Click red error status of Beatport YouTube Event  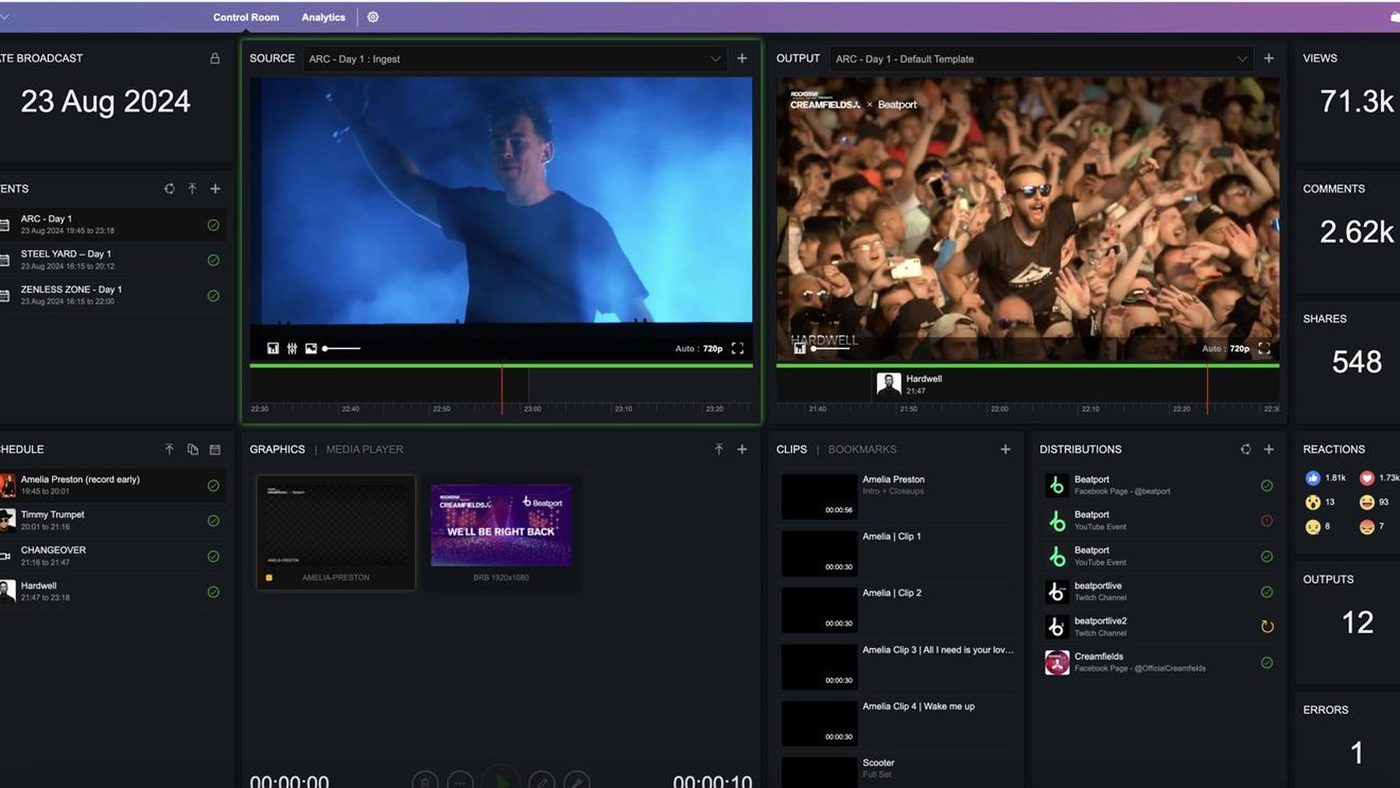(1267, 521)
